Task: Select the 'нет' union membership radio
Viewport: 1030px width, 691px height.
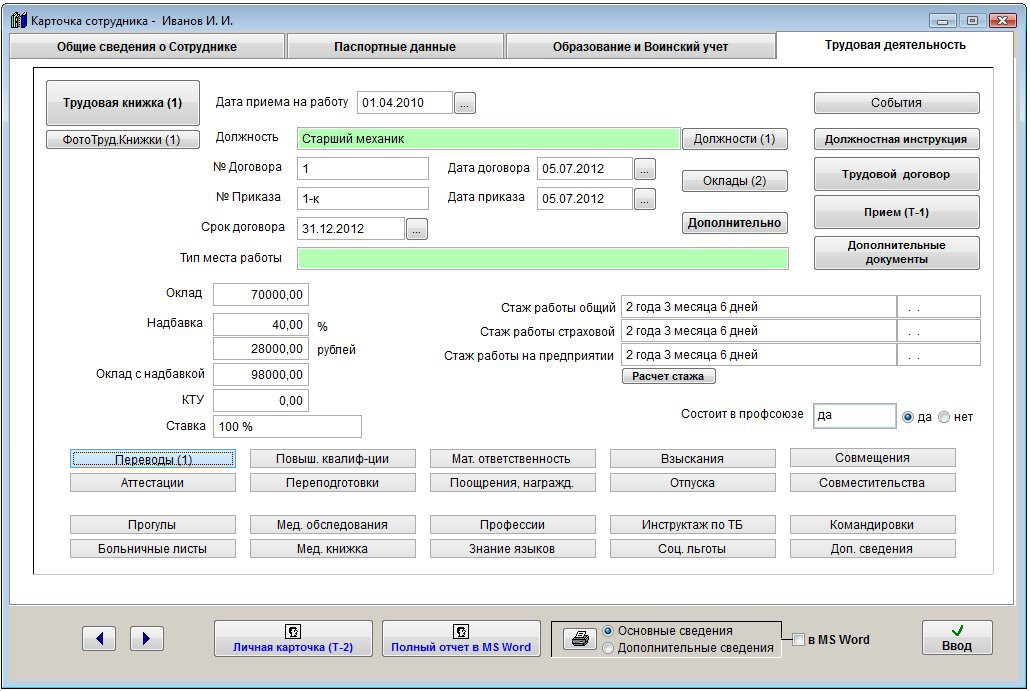Action: [x=944, y=417]
